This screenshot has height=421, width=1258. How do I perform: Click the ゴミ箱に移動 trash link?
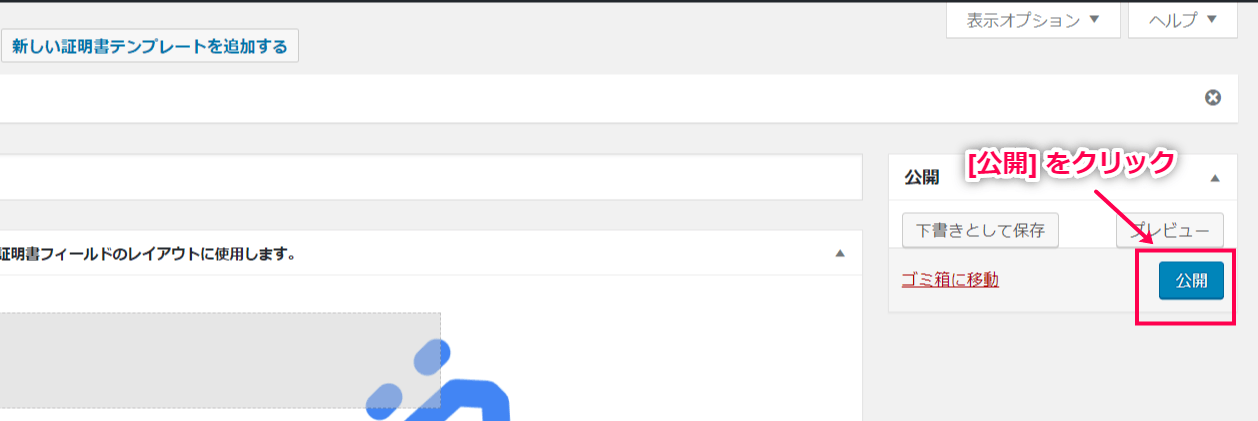[x=950, y=280]
